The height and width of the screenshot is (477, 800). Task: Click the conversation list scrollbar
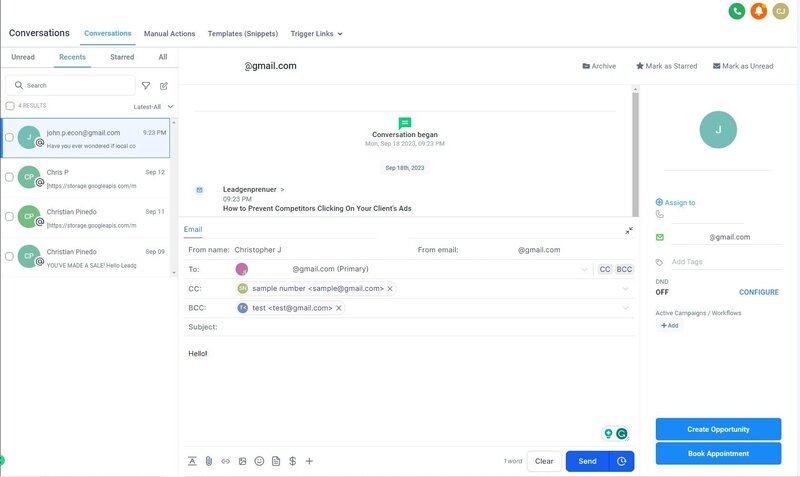(x=174, y=197)
